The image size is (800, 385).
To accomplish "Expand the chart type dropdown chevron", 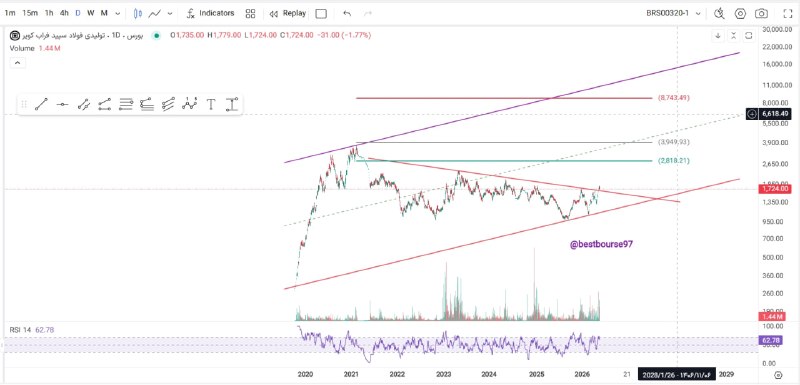I will (x=170, y=14).
